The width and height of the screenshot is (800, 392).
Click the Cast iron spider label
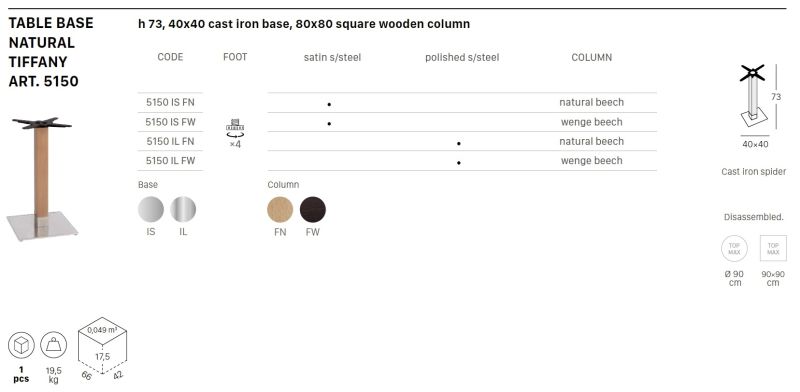click(x=754, y=172)
